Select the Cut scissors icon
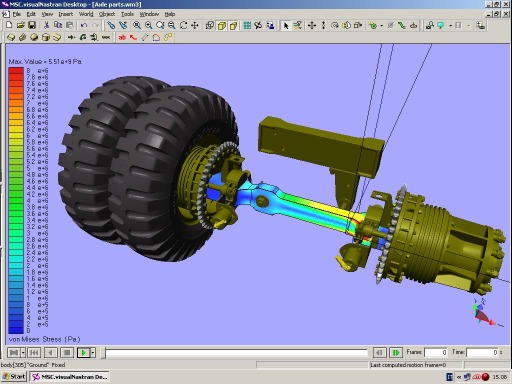This screenshot has width=512, height=384. tap(47, 25)
